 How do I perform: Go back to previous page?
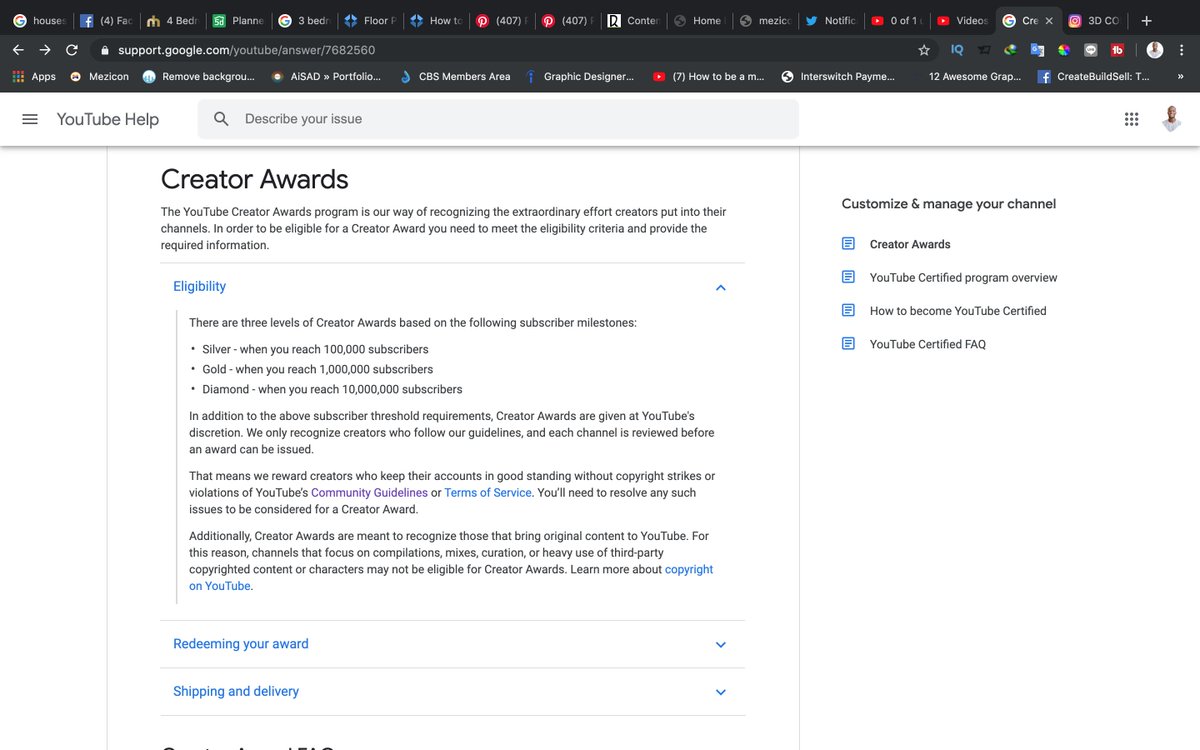coord(18,50)
